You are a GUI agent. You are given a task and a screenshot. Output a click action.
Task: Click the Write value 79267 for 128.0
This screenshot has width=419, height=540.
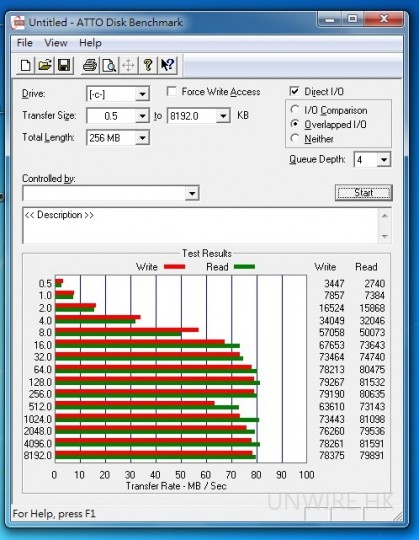click(332, 382)
